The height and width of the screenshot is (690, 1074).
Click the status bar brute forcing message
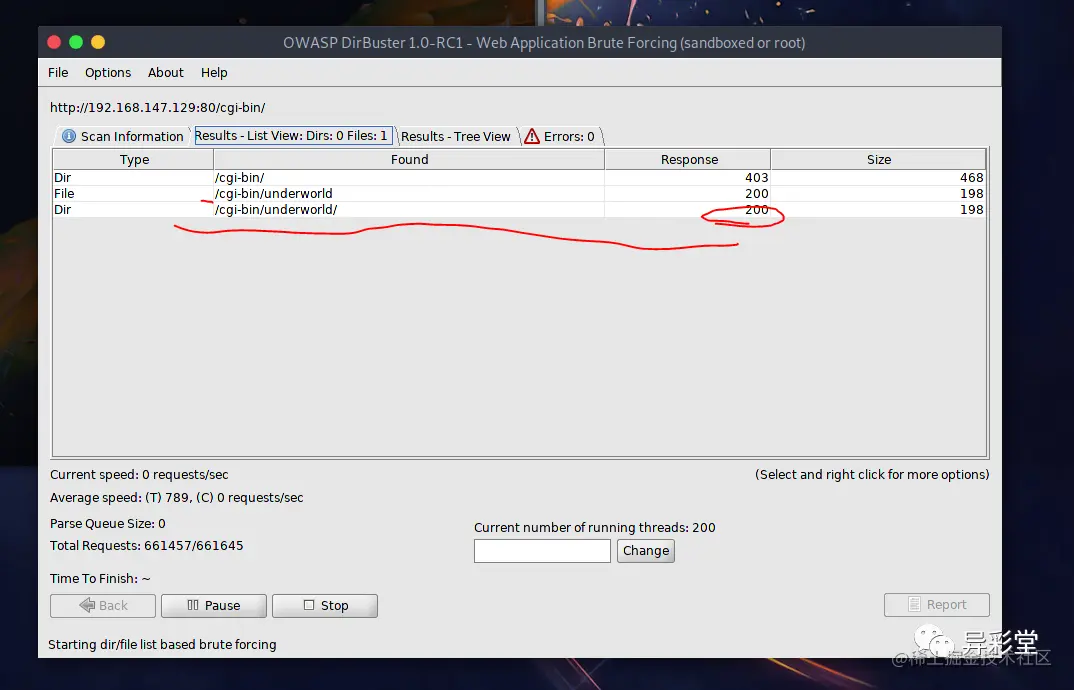[162, 645]
